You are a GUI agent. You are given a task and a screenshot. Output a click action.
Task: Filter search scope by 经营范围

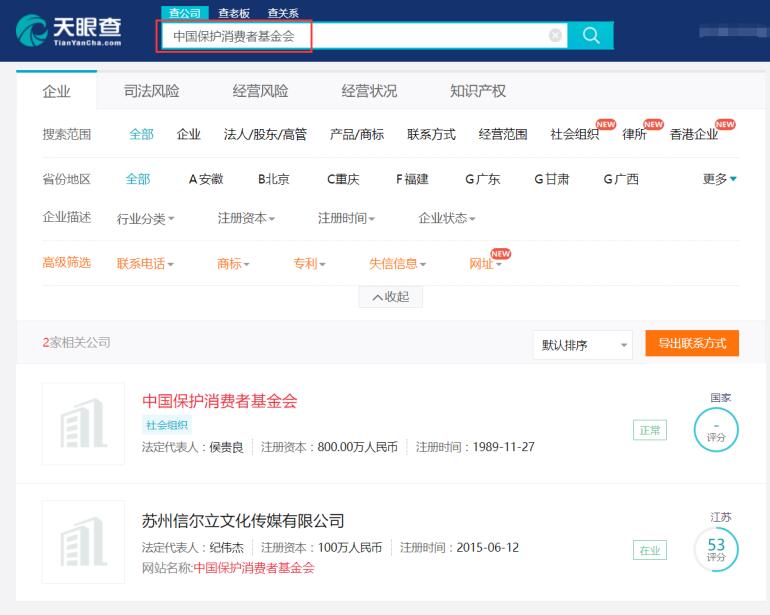tap(503, 134)
